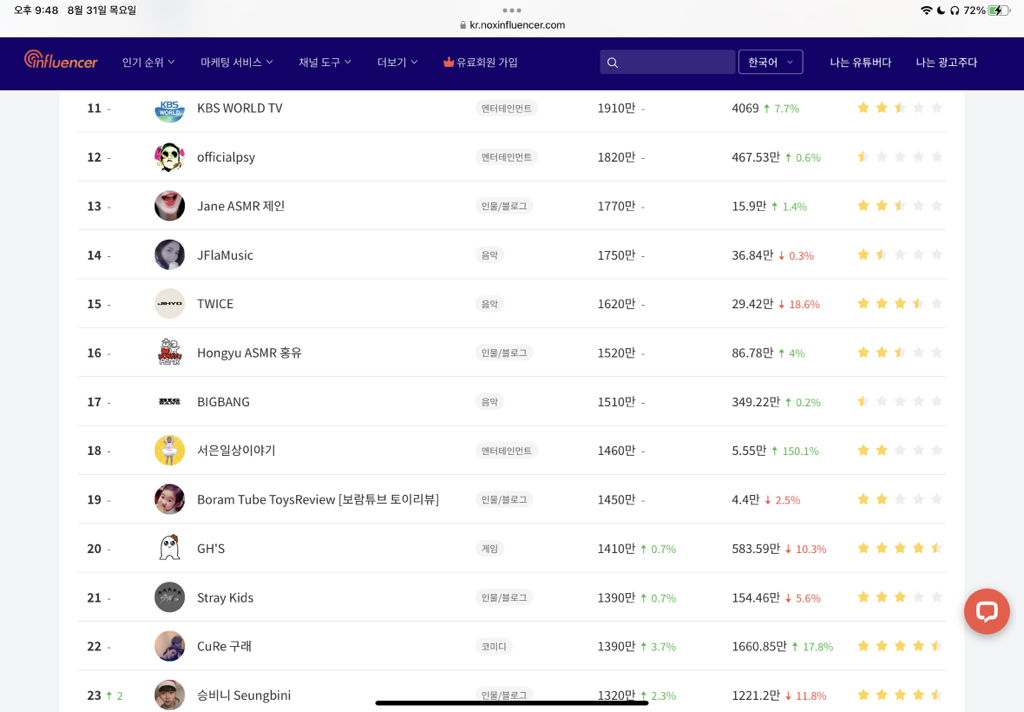Click 음악 tag on TWICE row
1024x712 pixels.
(489, 304)
